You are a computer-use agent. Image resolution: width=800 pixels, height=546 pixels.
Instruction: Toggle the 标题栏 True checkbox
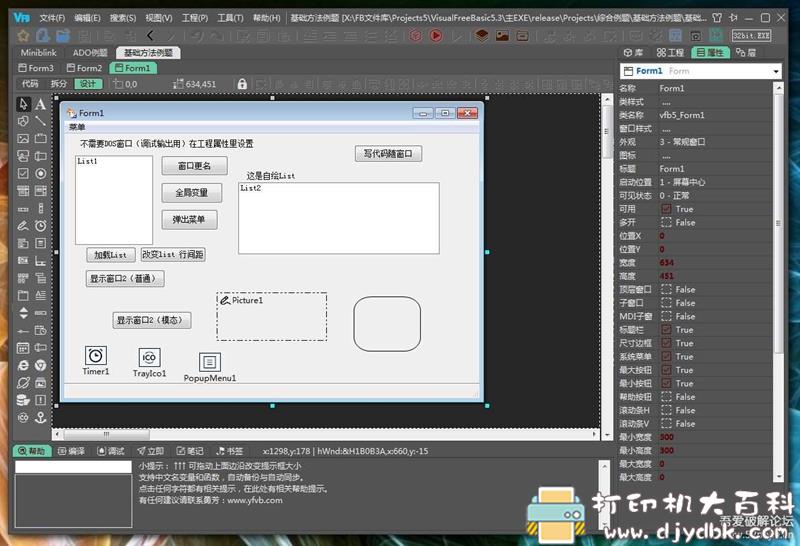click(x=666, y=330)
